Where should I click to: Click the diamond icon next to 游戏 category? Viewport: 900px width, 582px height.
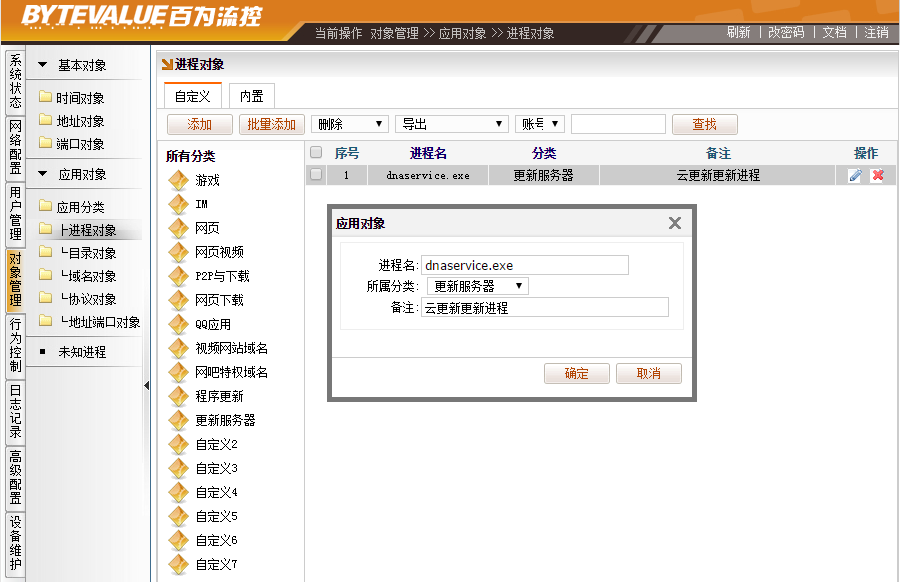point(178,180)
